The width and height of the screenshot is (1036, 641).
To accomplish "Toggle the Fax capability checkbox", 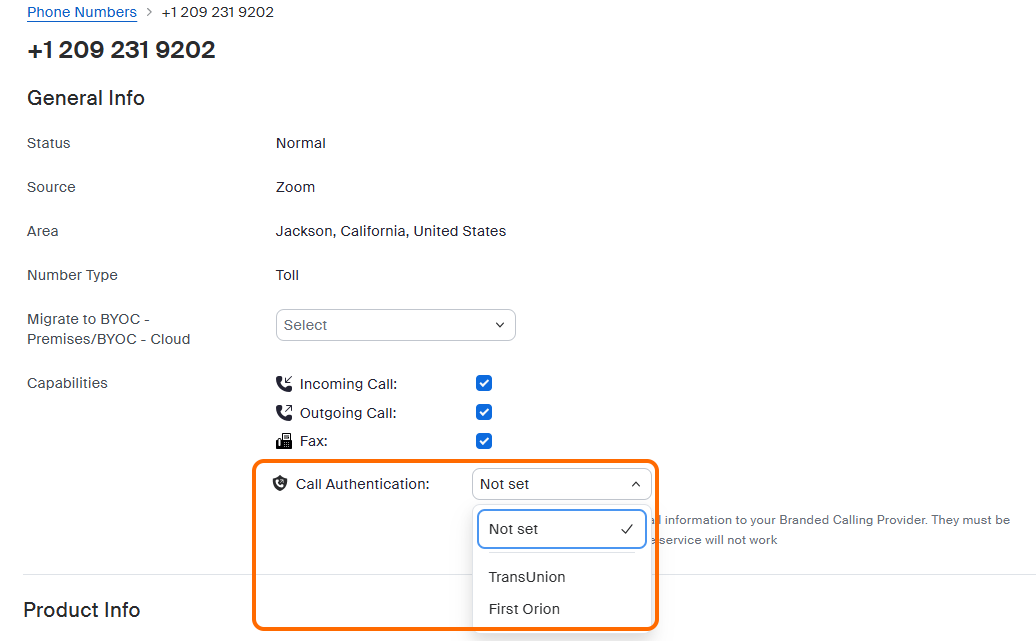I will (484, 441).
